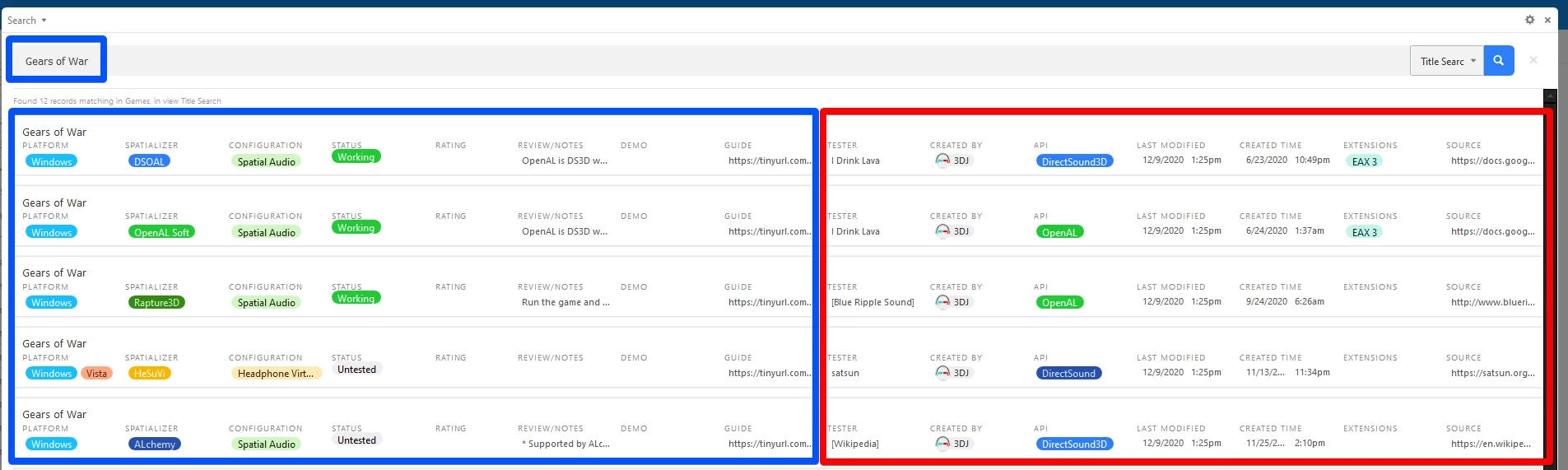The width and height of the screenshot is (1568, 470).
Task: Click 'Found 12 records matching' status text
Action: (x=117, y=101)
